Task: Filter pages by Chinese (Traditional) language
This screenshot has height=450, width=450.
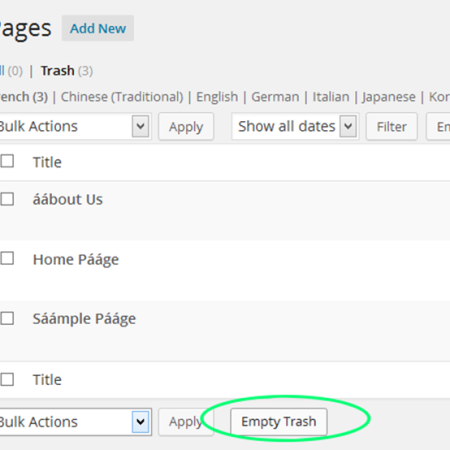Action: click(x=122, y=97)
